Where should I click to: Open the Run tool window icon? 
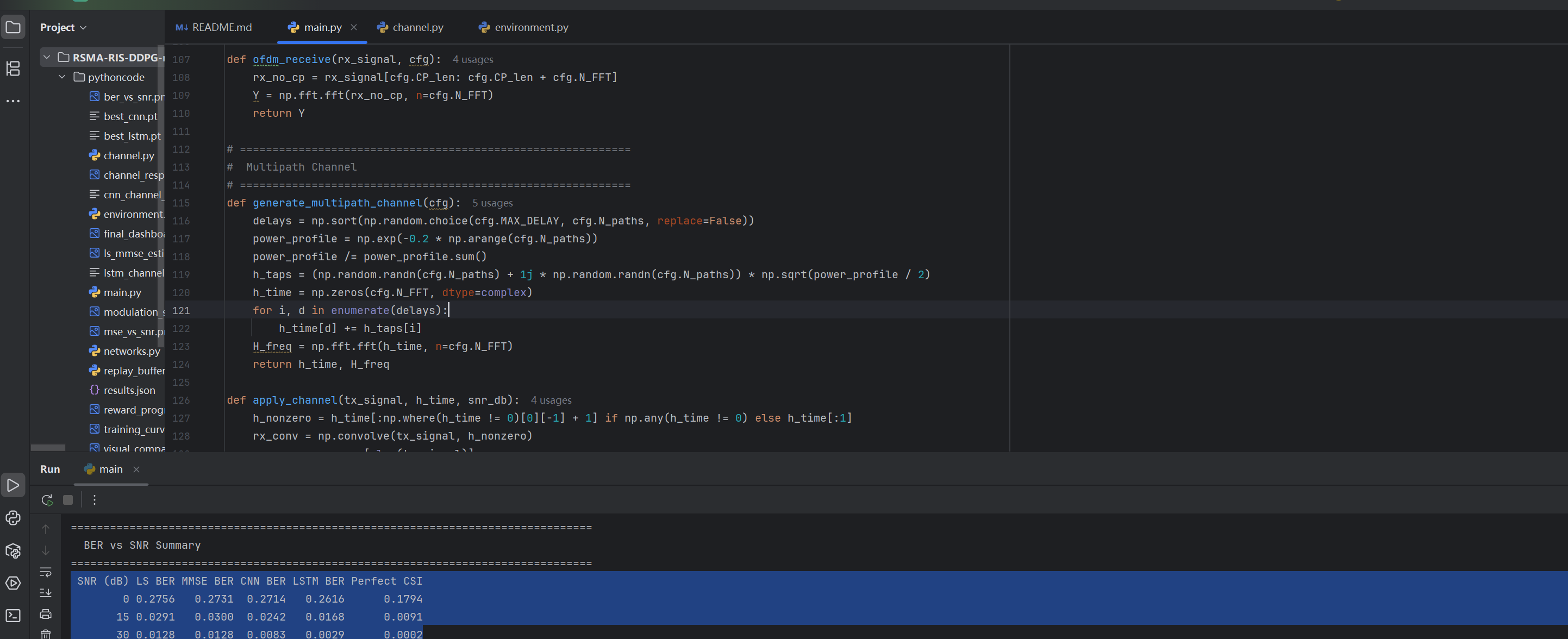13,485
